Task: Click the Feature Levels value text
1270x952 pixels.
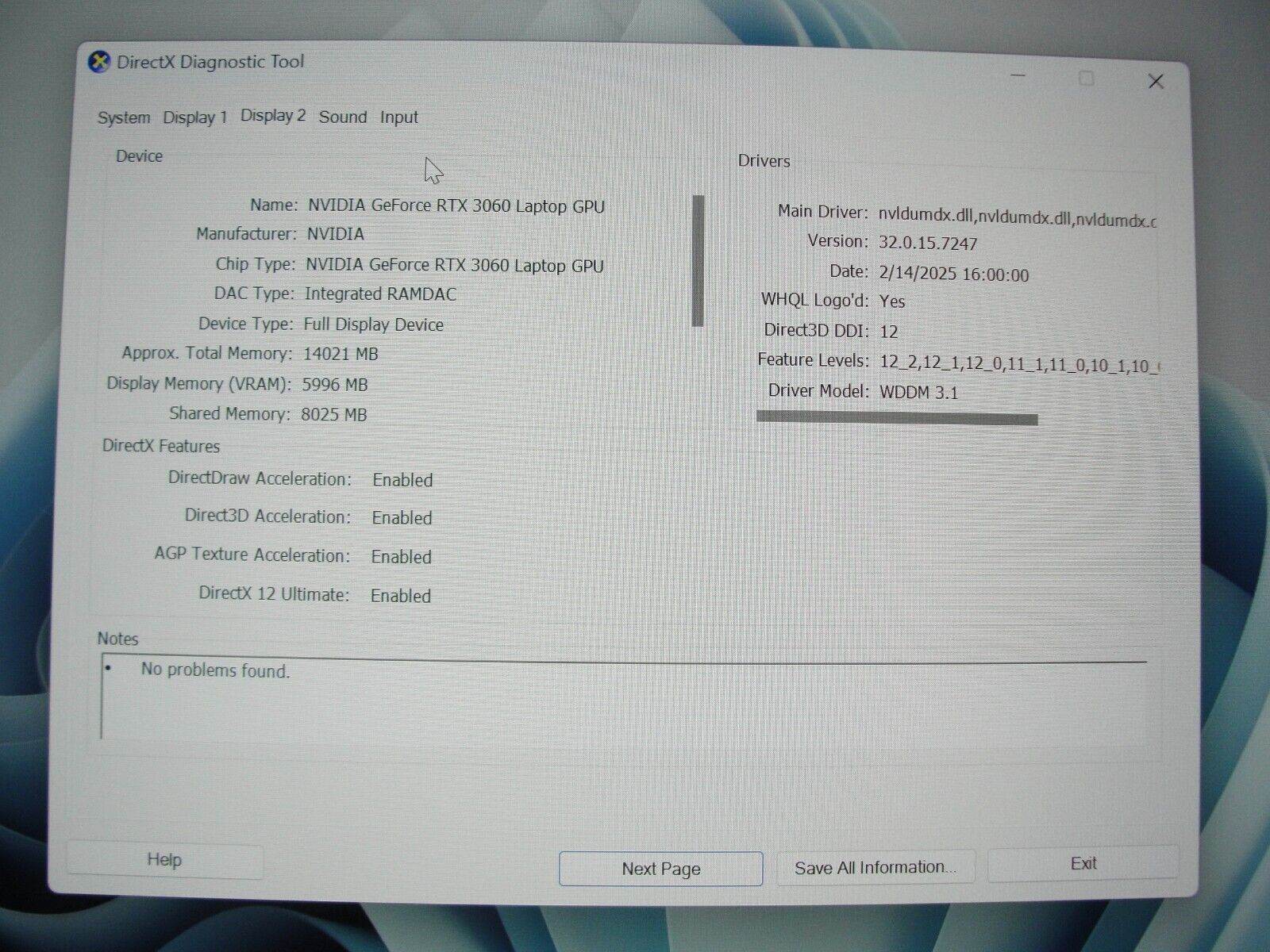Action: 1018,364
